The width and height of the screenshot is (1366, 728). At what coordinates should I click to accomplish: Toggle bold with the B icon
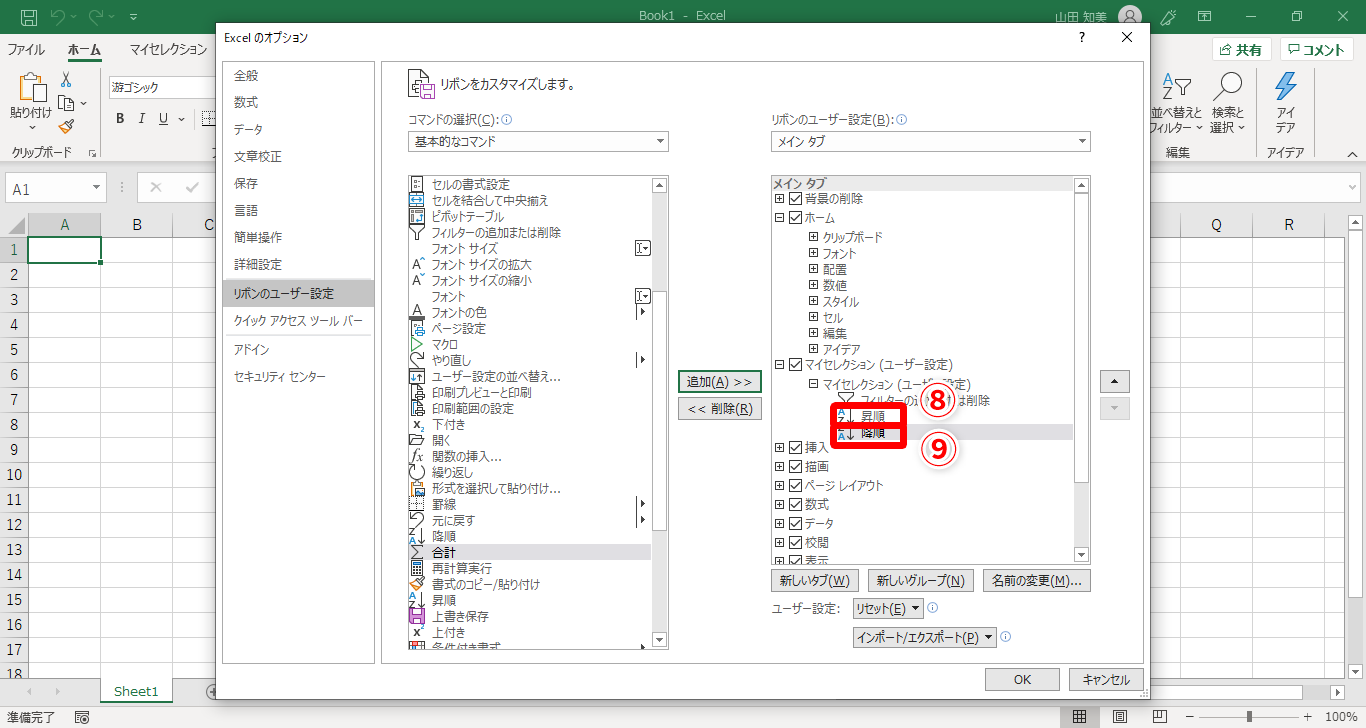(120, 119)
